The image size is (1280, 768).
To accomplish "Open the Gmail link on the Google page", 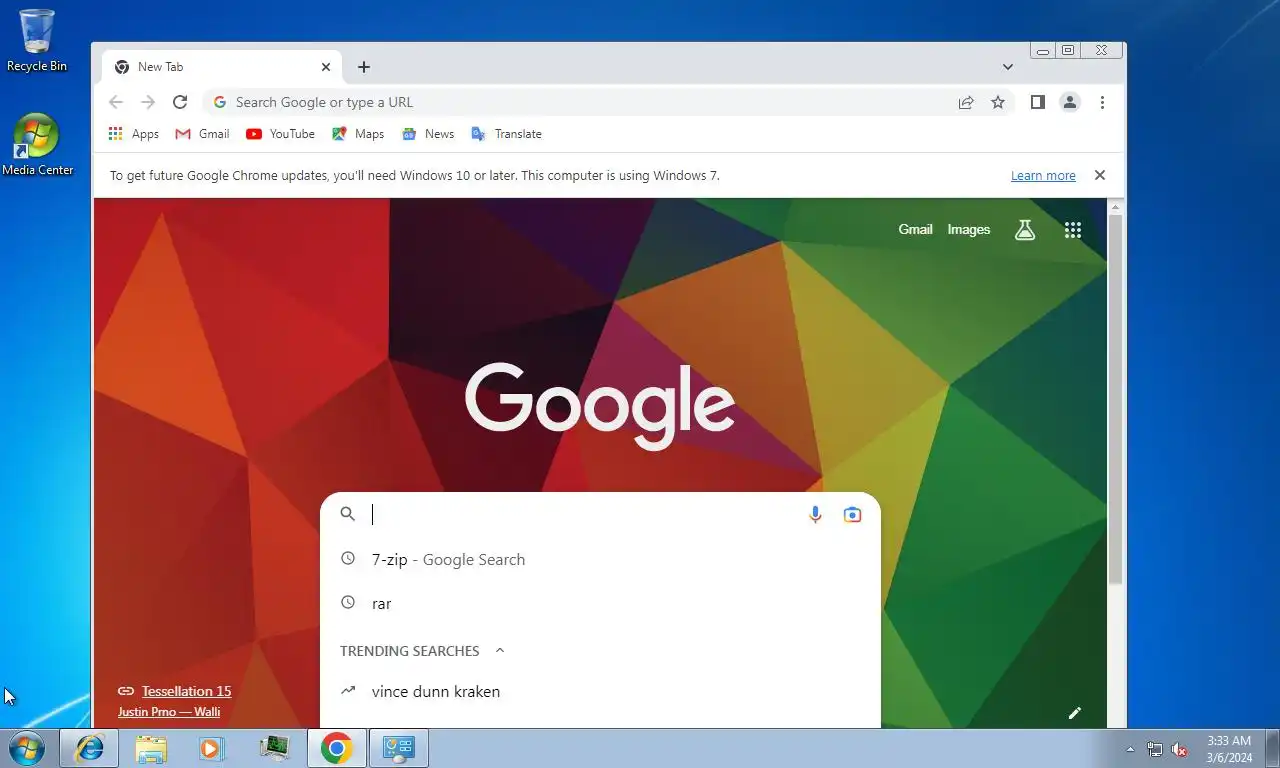I will click(x=915, y=229).
